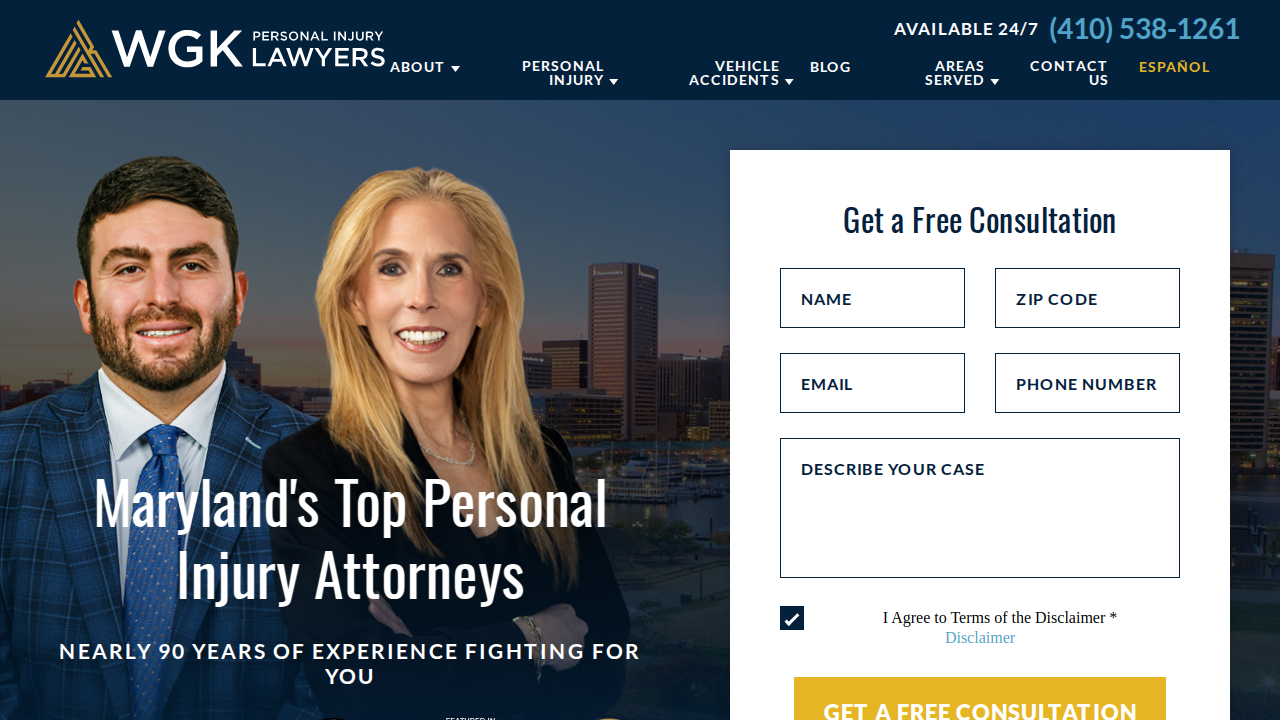
Task: Switch site language to Español
Action: 1174,67
